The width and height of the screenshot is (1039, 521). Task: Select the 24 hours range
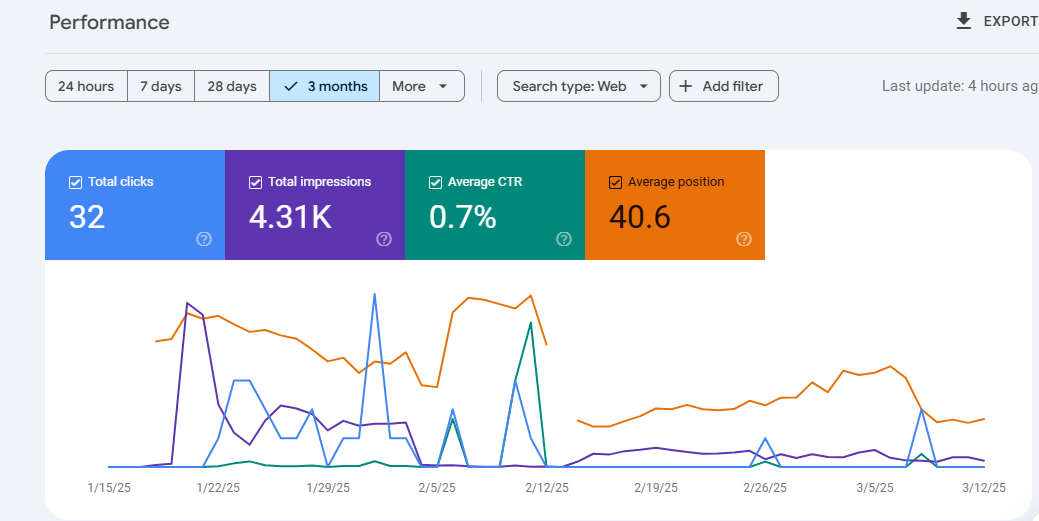click(x=86, y=86)
